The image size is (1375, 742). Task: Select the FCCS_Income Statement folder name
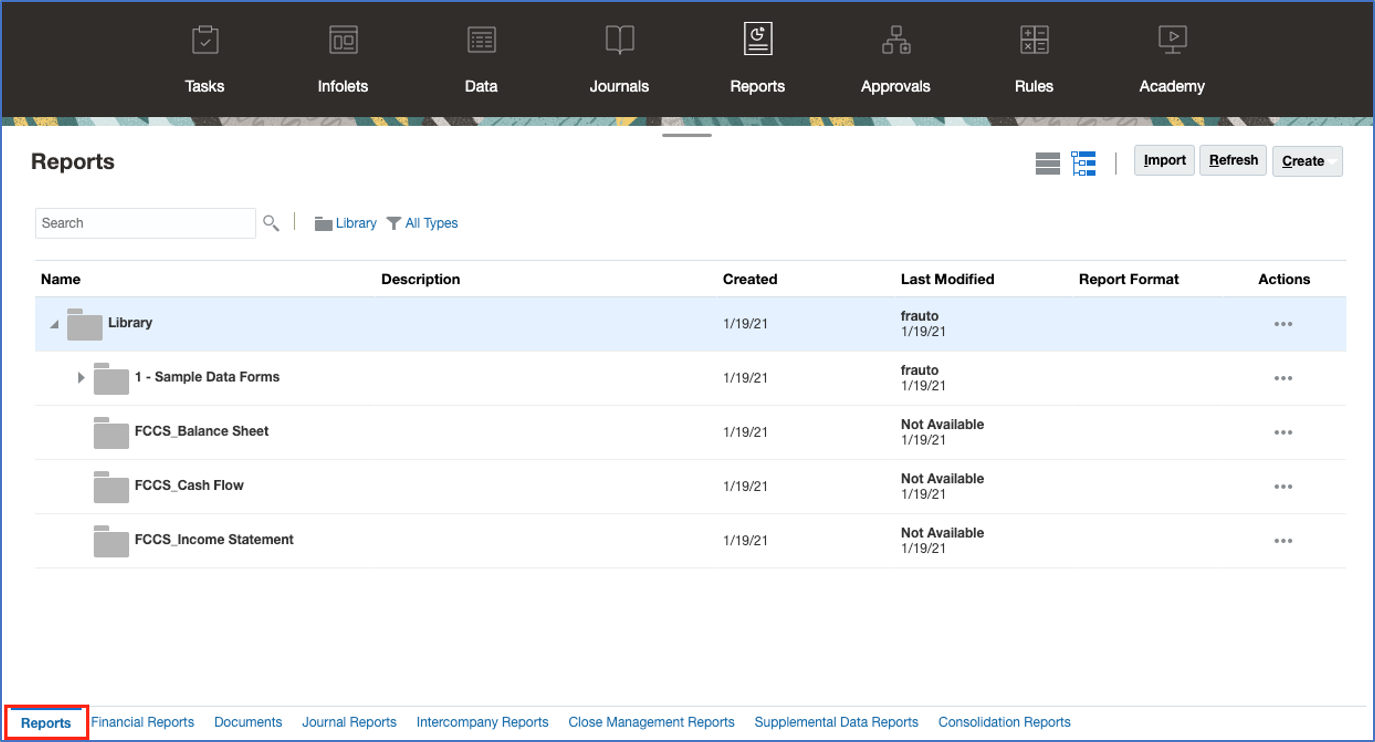pyautogui.click(x=214, y=539)
